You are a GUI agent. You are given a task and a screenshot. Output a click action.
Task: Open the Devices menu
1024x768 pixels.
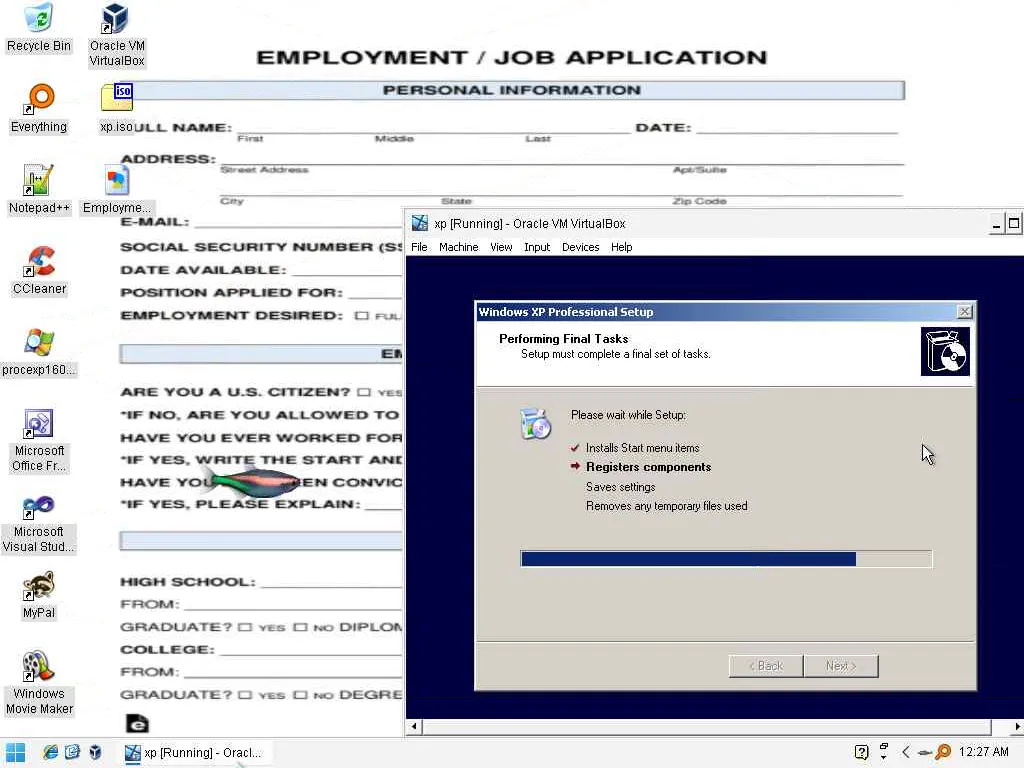pos(581,247)
